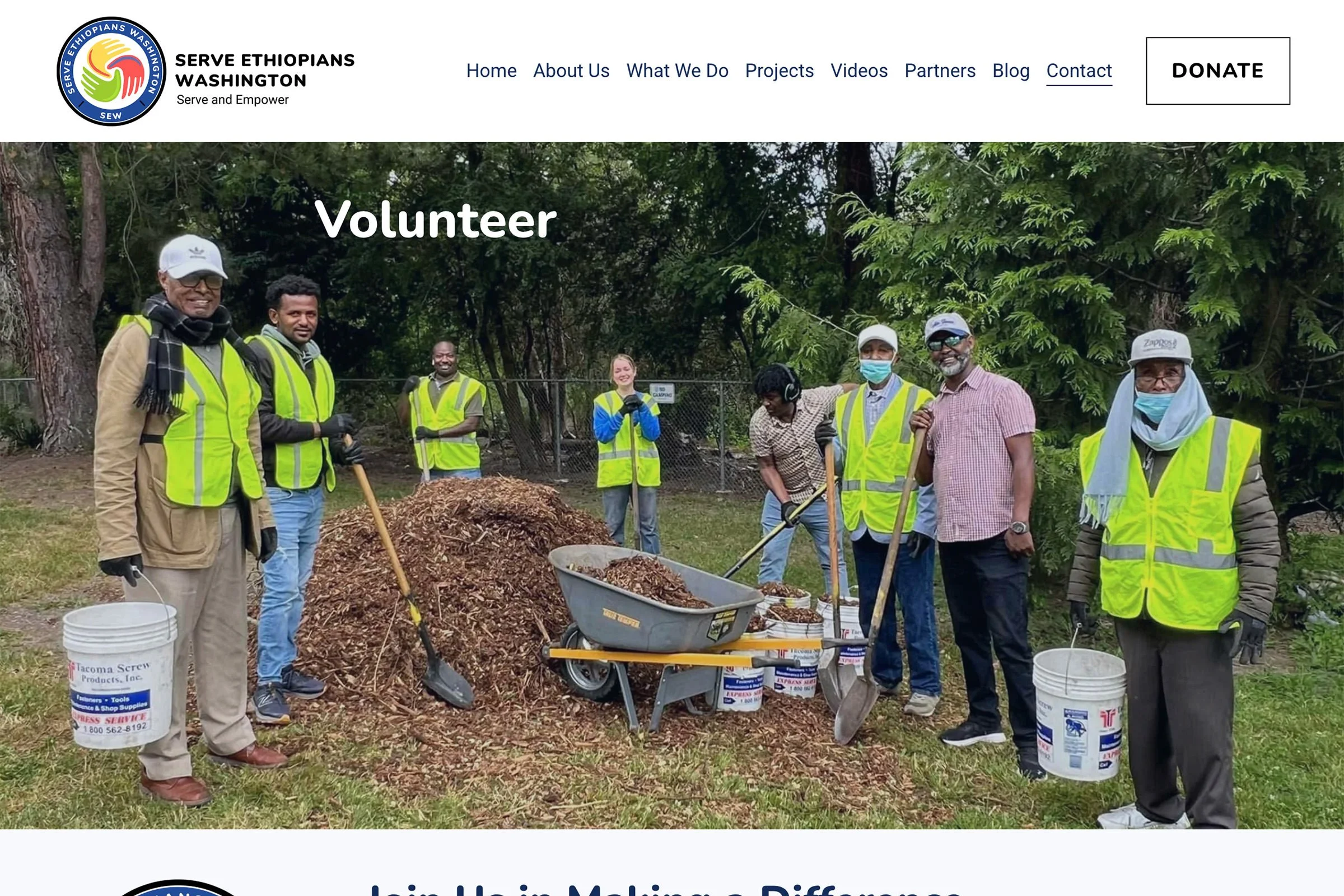Open the What We Do menu item
The width and height of the screenshot is (1344, 896).
click(x=677, y=71)
